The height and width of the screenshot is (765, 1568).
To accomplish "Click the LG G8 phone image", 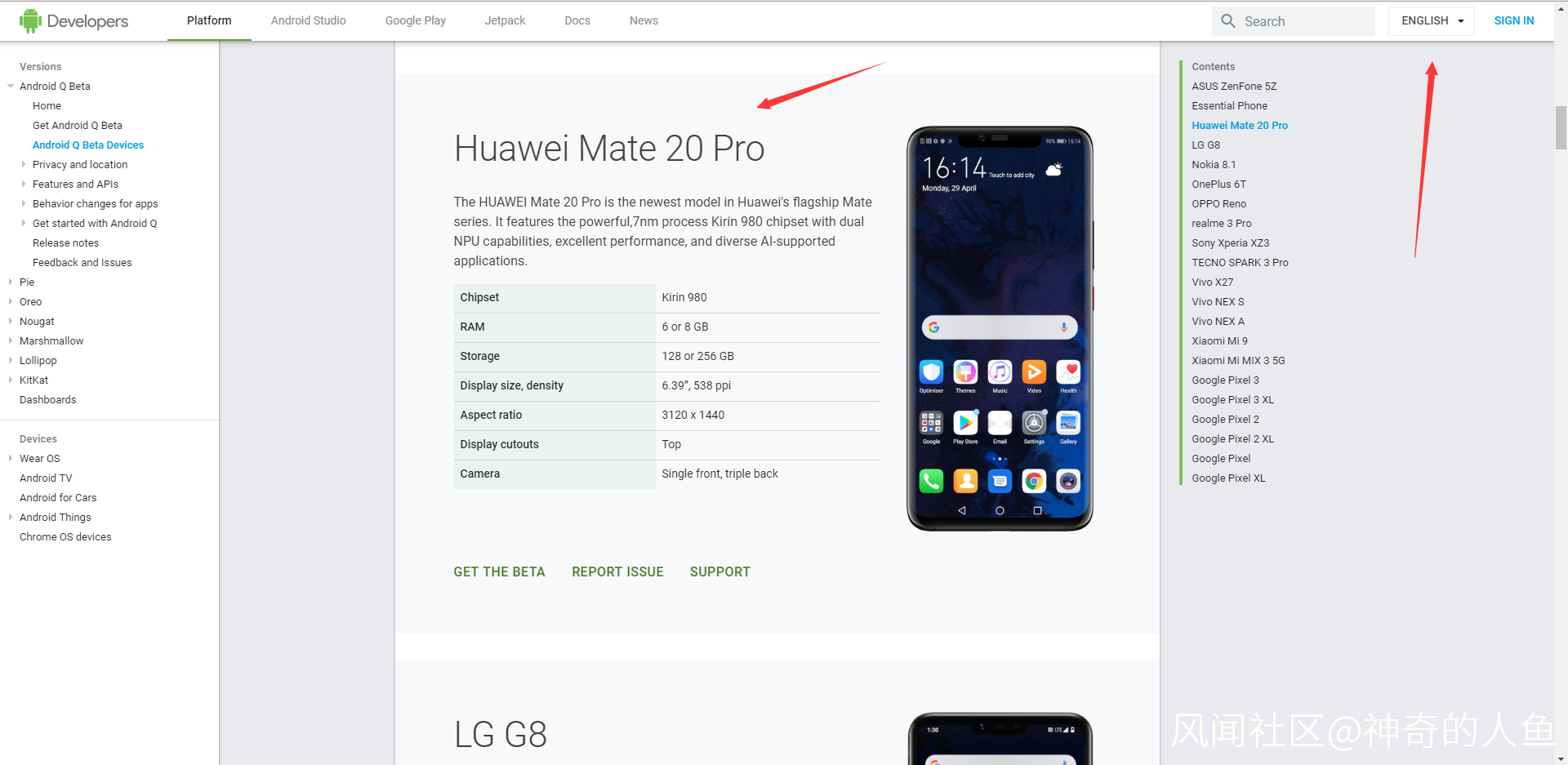I will click(x=1000, y=739).
